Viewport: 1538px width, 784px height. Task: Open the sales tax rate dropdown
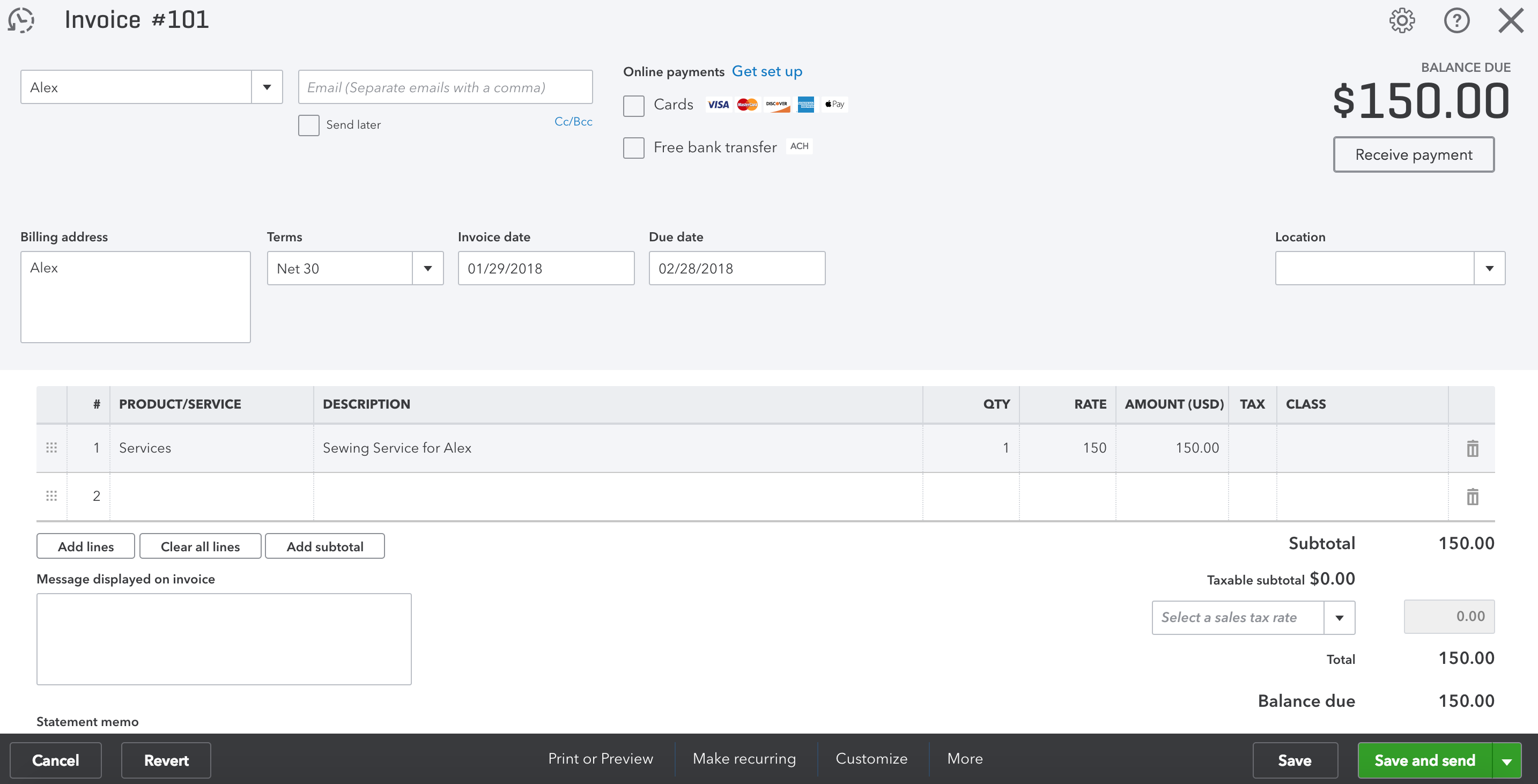pos(1339,618)
